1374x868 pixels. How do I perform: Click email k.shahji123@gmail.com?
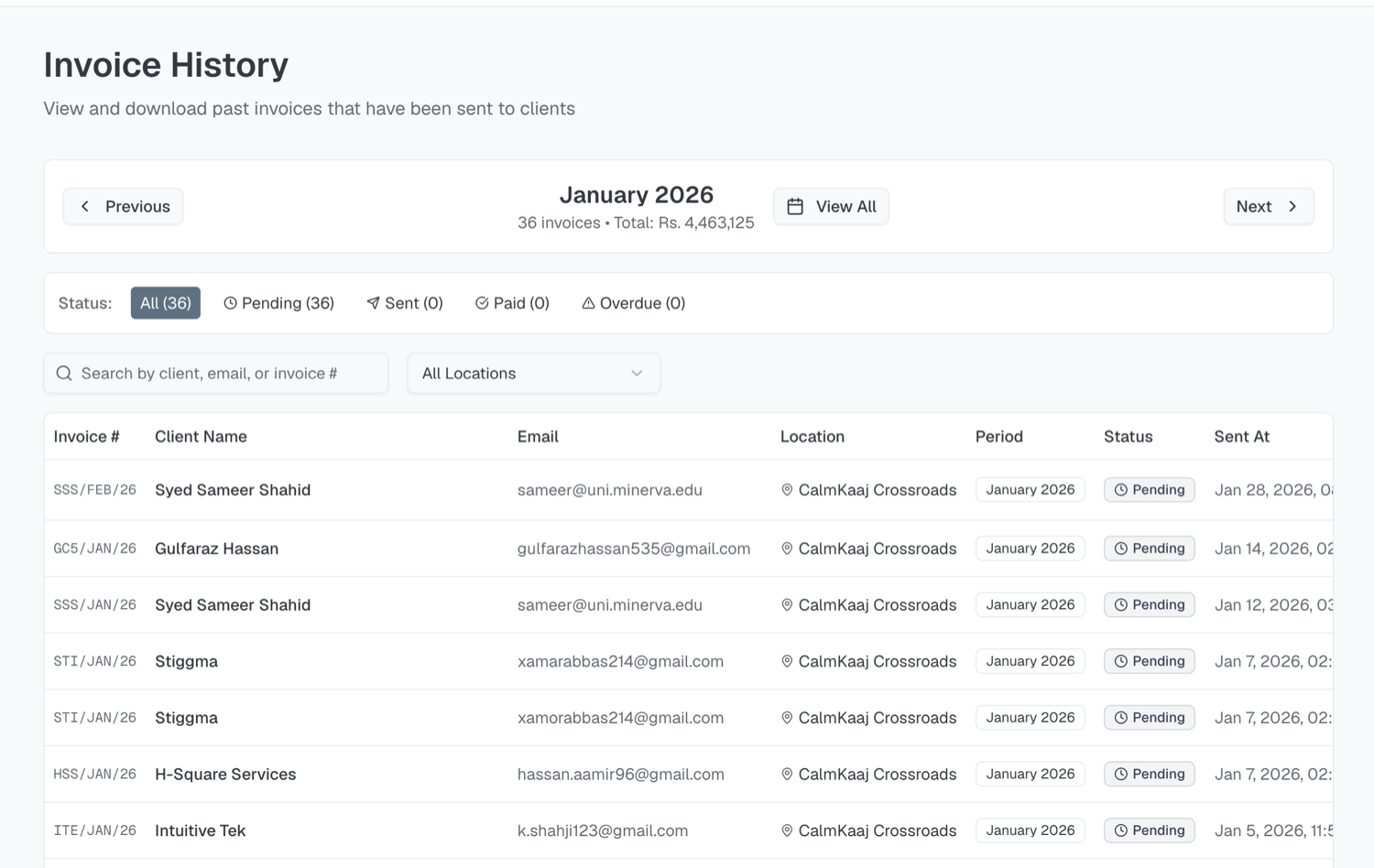603,830
